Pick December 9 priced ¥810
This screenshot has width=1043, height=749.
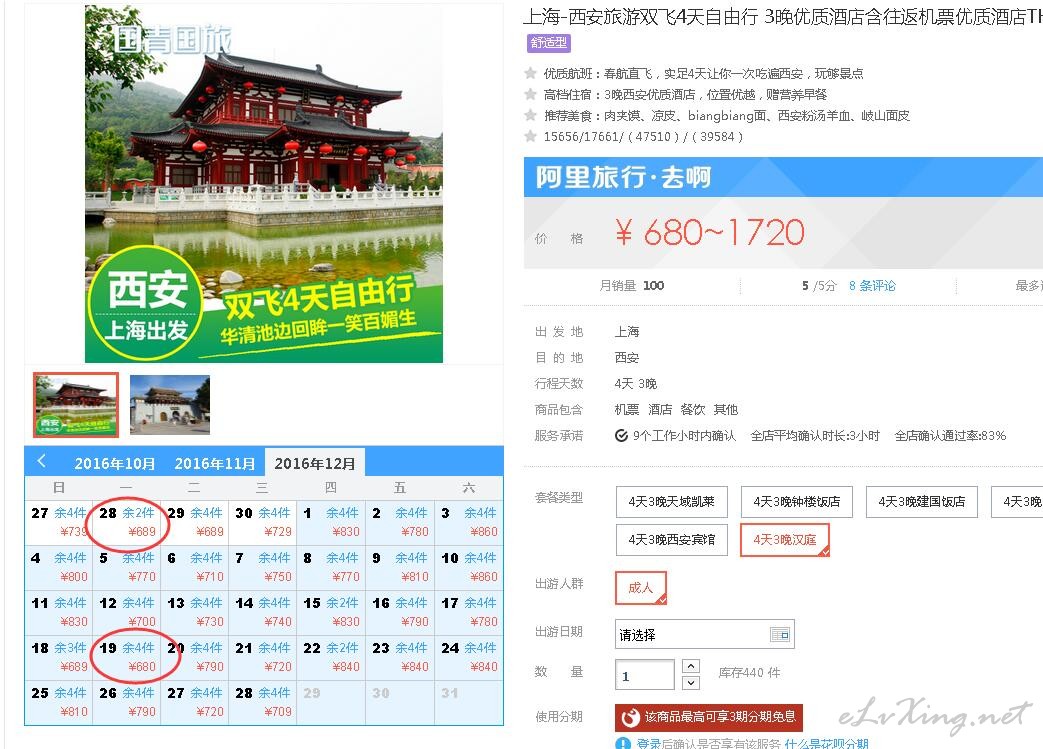click(400, 567)
